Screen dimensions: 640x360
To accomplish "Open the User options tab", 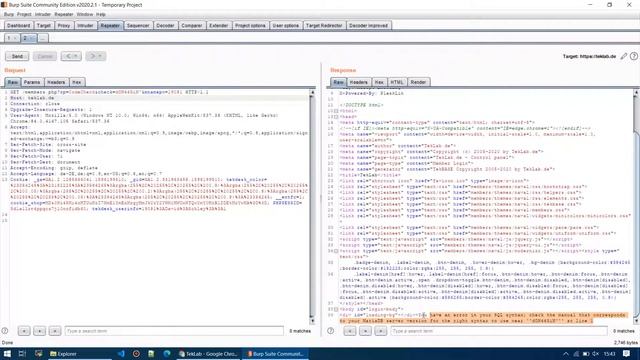I will (x=286, y=25).
